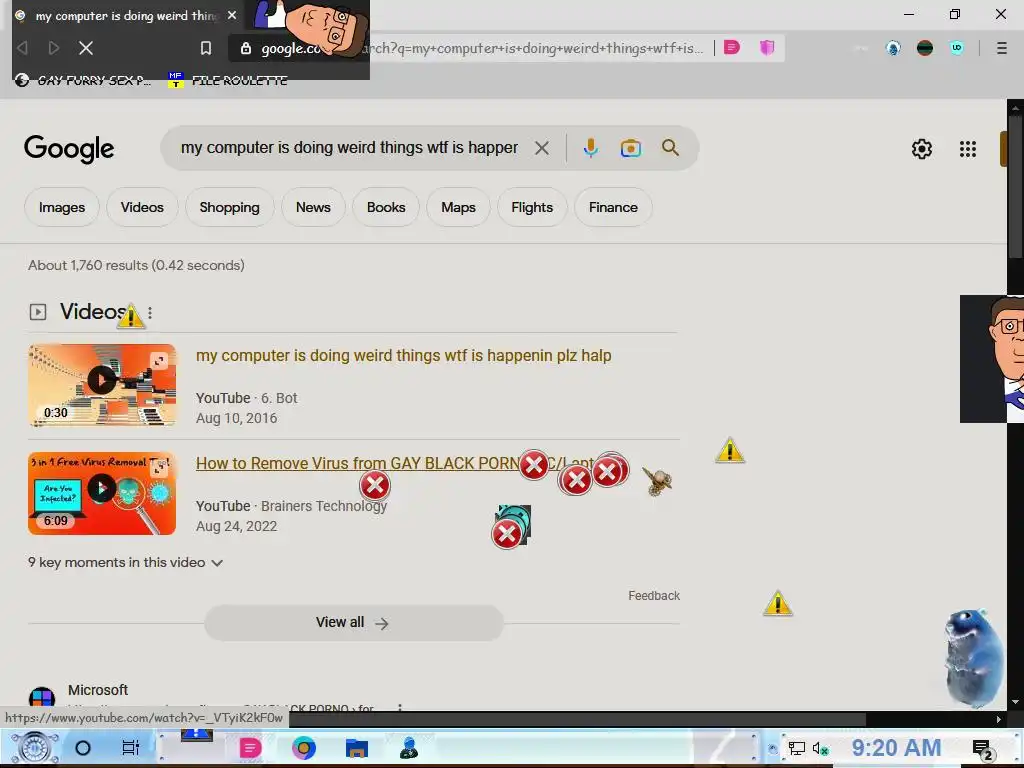Open the notification center icon

pyautogui.click(x=982, y=749)
